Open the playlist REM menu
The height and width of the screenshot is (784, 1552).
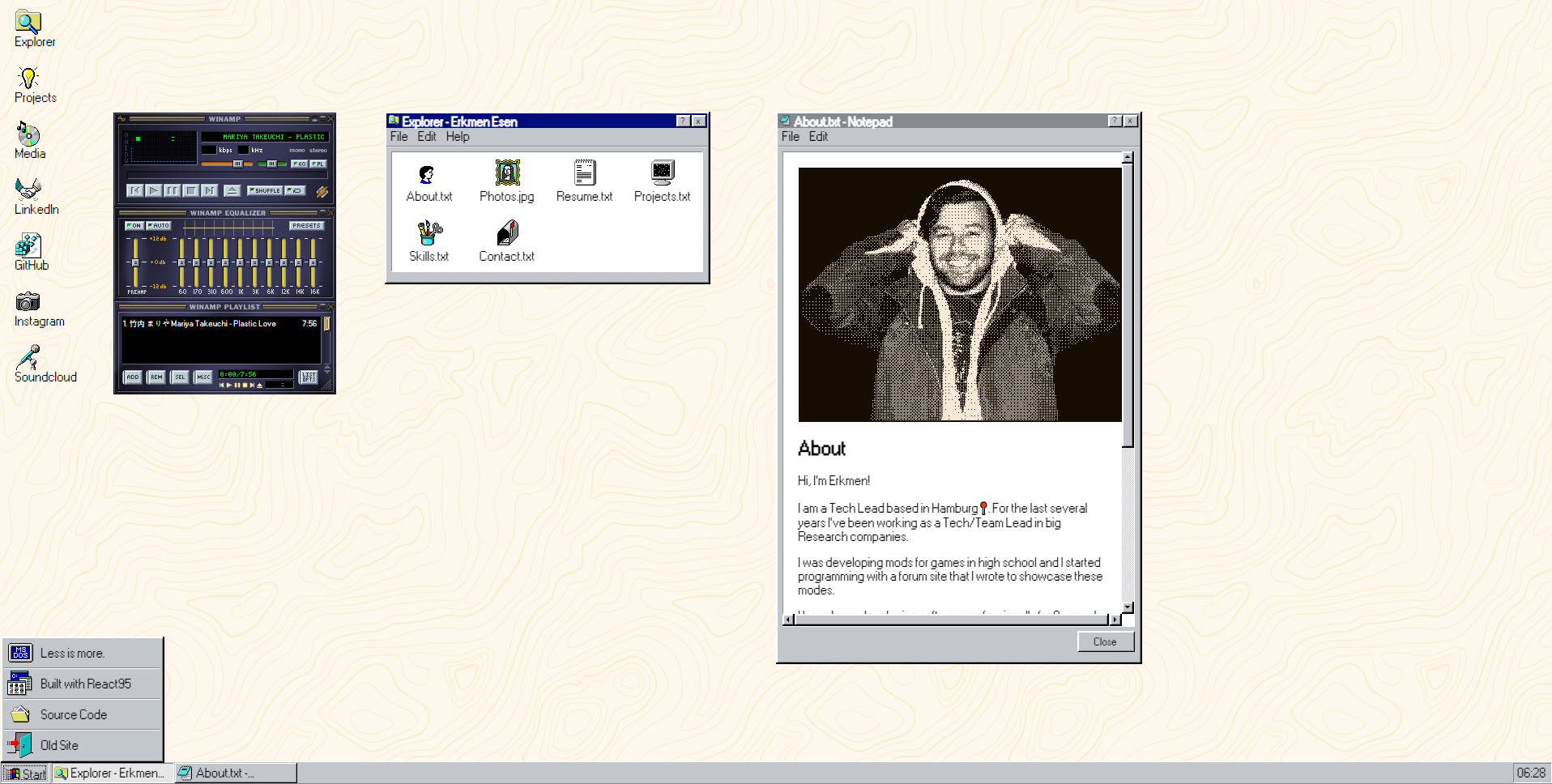[x=156, y=377]
